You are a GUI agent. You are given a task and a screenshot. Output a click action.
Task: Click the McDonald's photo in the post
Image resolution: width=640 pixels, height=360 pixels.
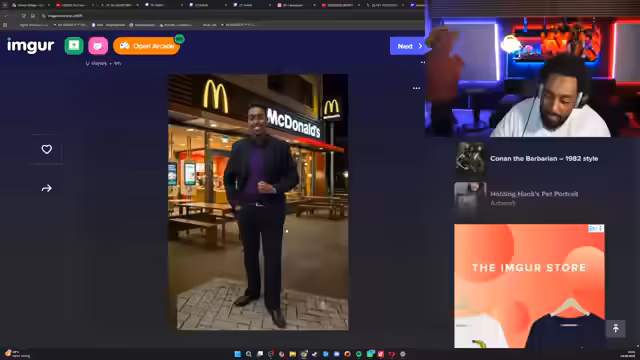258,202
